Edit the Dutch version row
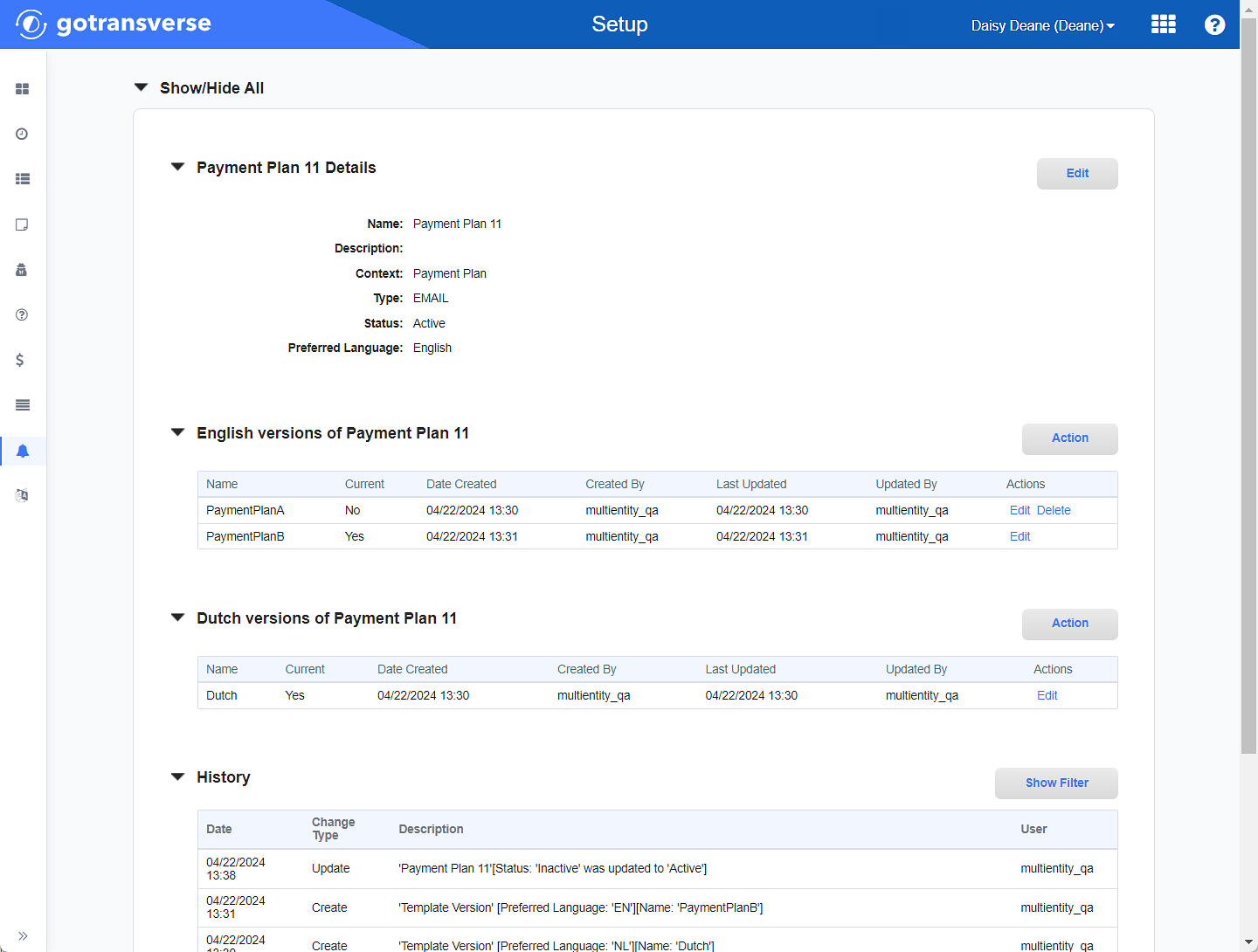Viewport: 1258px width, 952px height. point(1047,695)
